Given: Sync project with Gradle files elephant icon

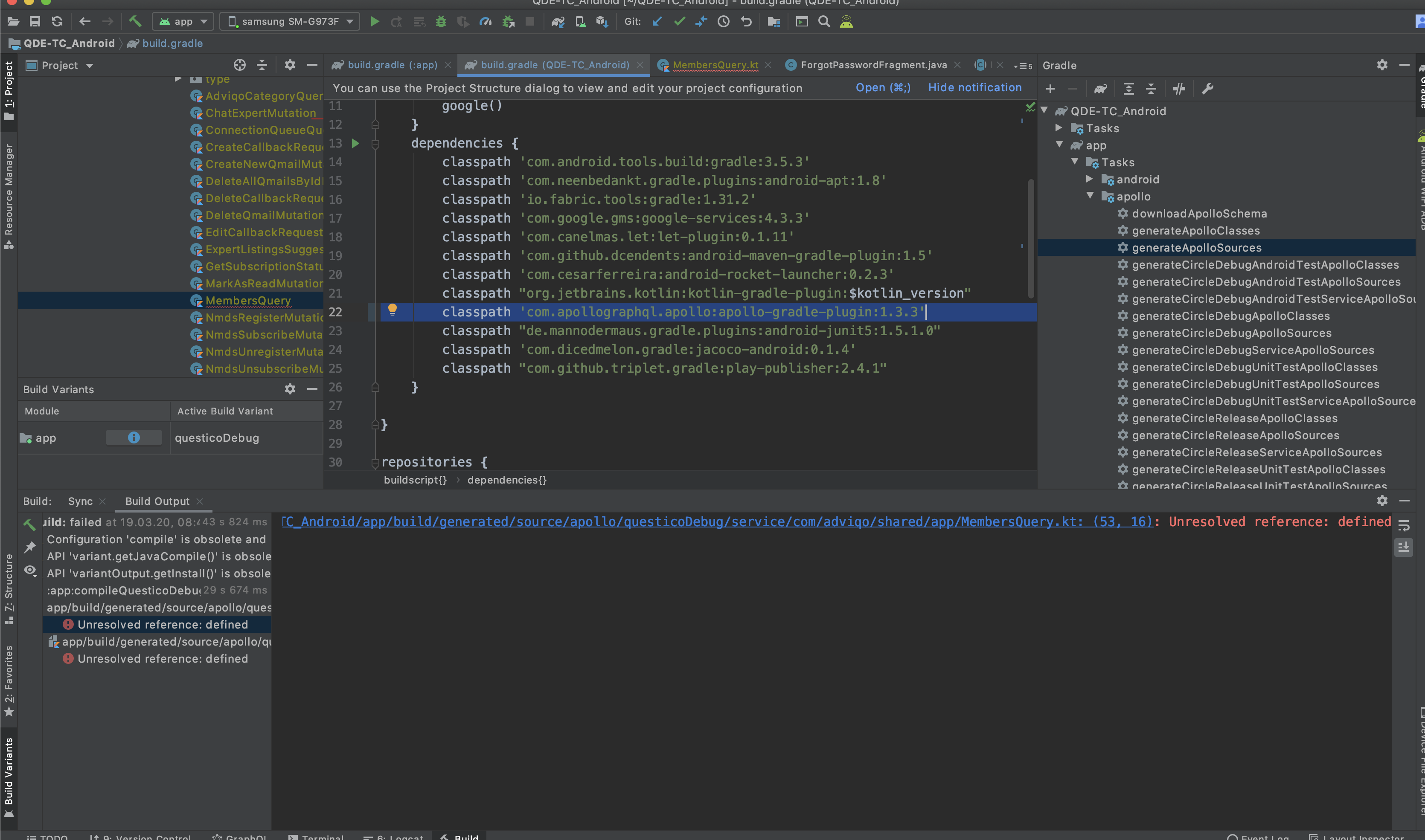Looking at the screenshot, I should [558, 21].
